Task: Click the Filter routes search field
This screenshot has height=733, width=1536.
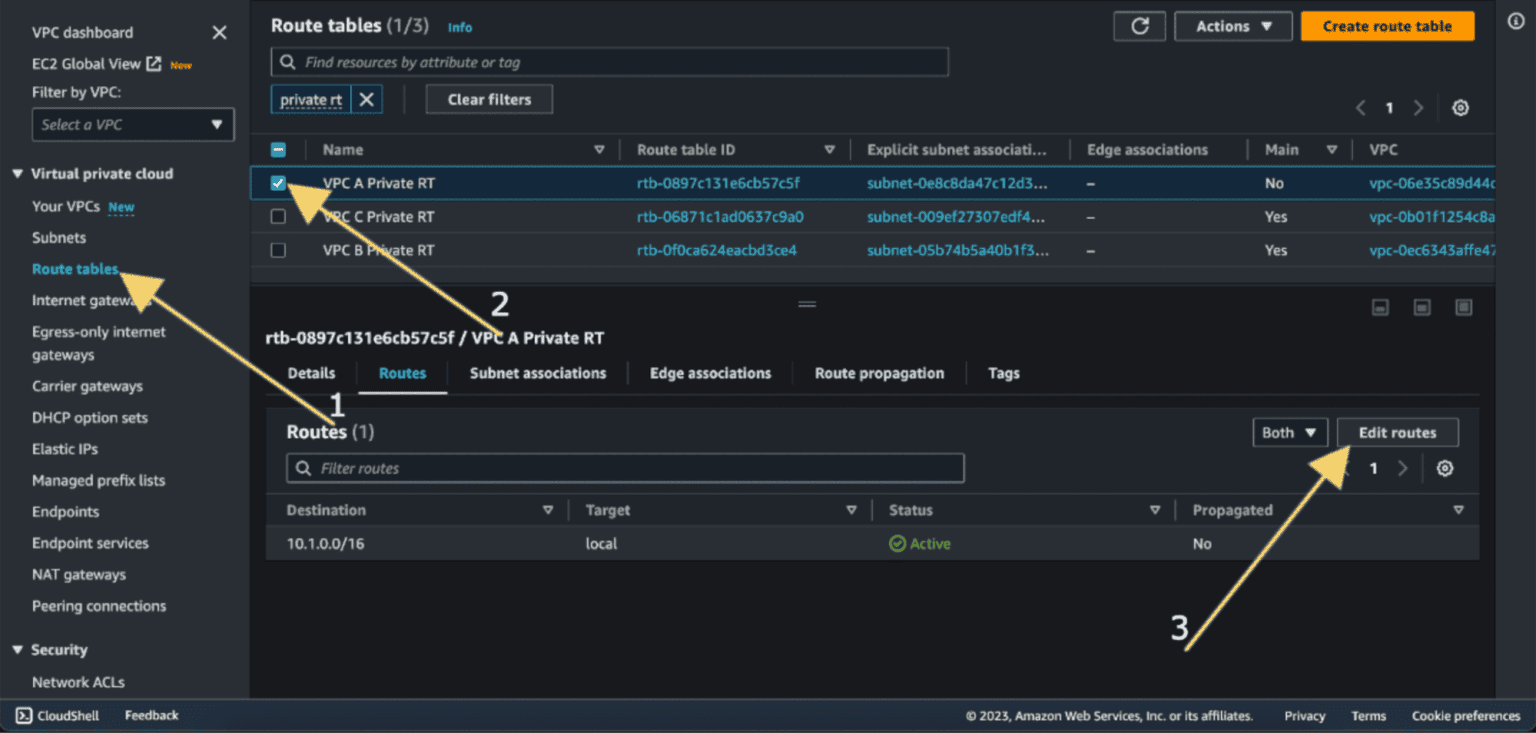Action: (625, 468)
